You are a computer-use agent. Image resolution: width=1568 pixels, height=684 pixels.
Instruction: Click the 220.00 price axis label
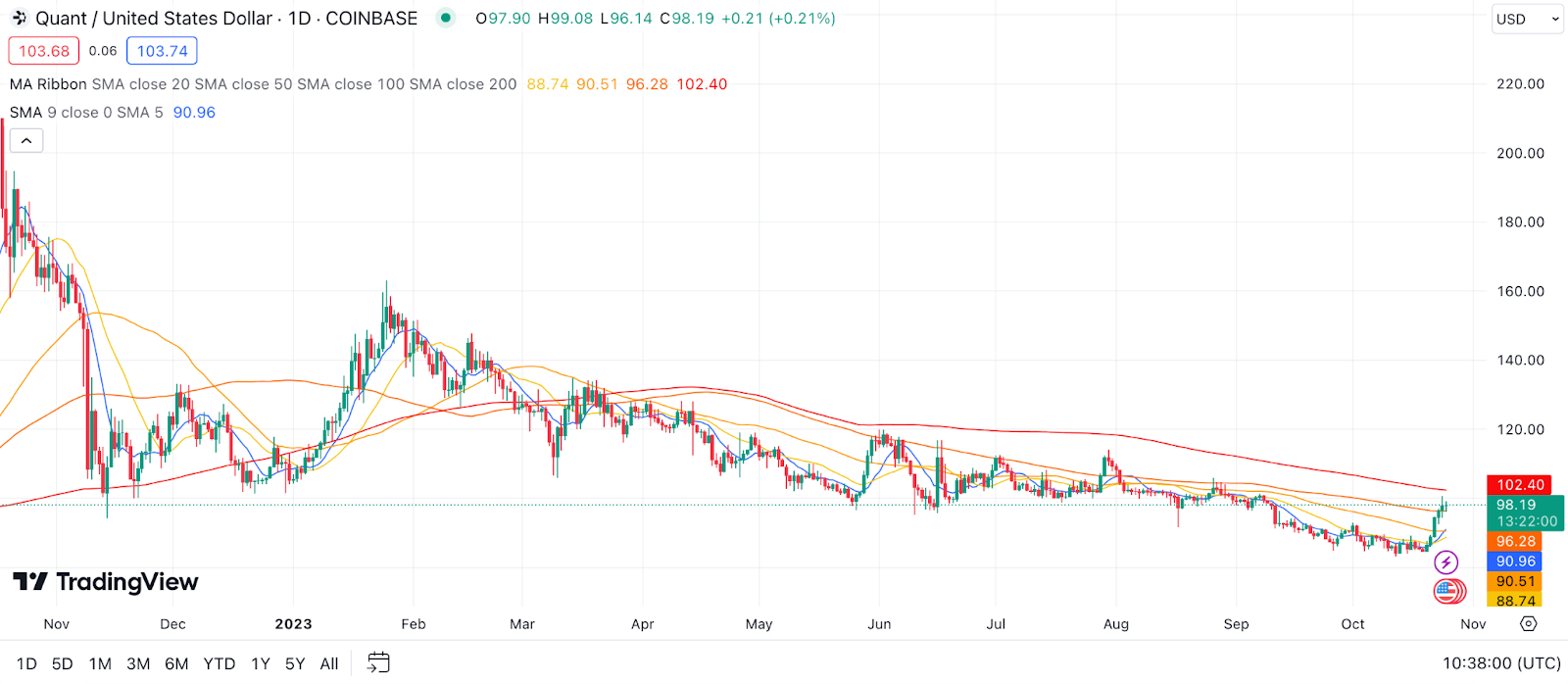[x=1520, y=84]
